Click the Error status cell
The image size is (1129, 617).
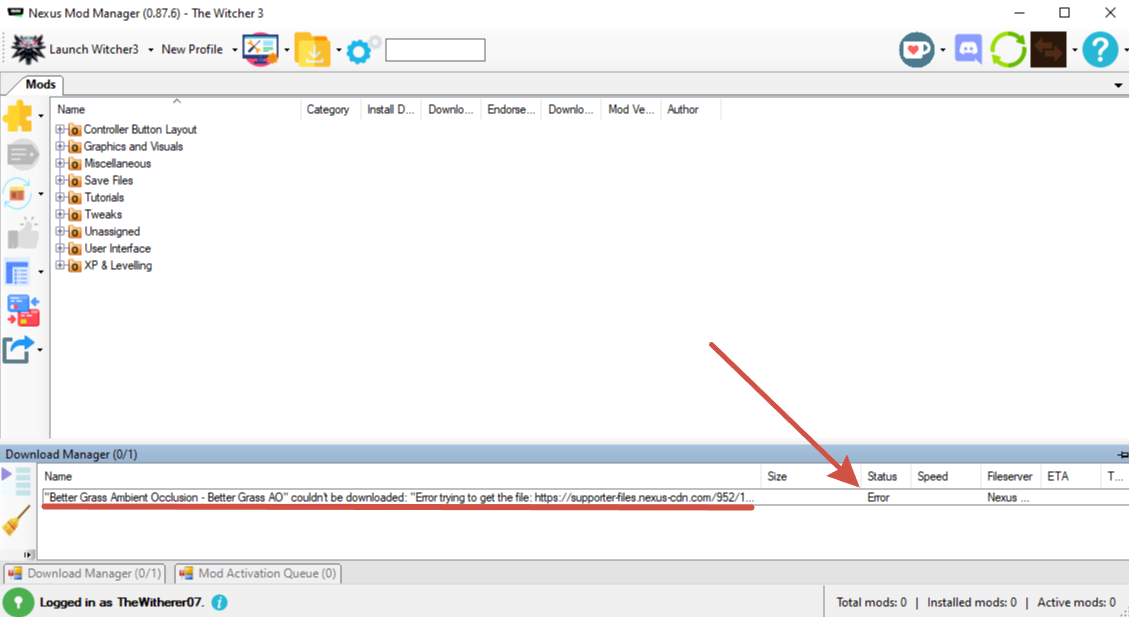pyautogui.click(x=878, y=497)
